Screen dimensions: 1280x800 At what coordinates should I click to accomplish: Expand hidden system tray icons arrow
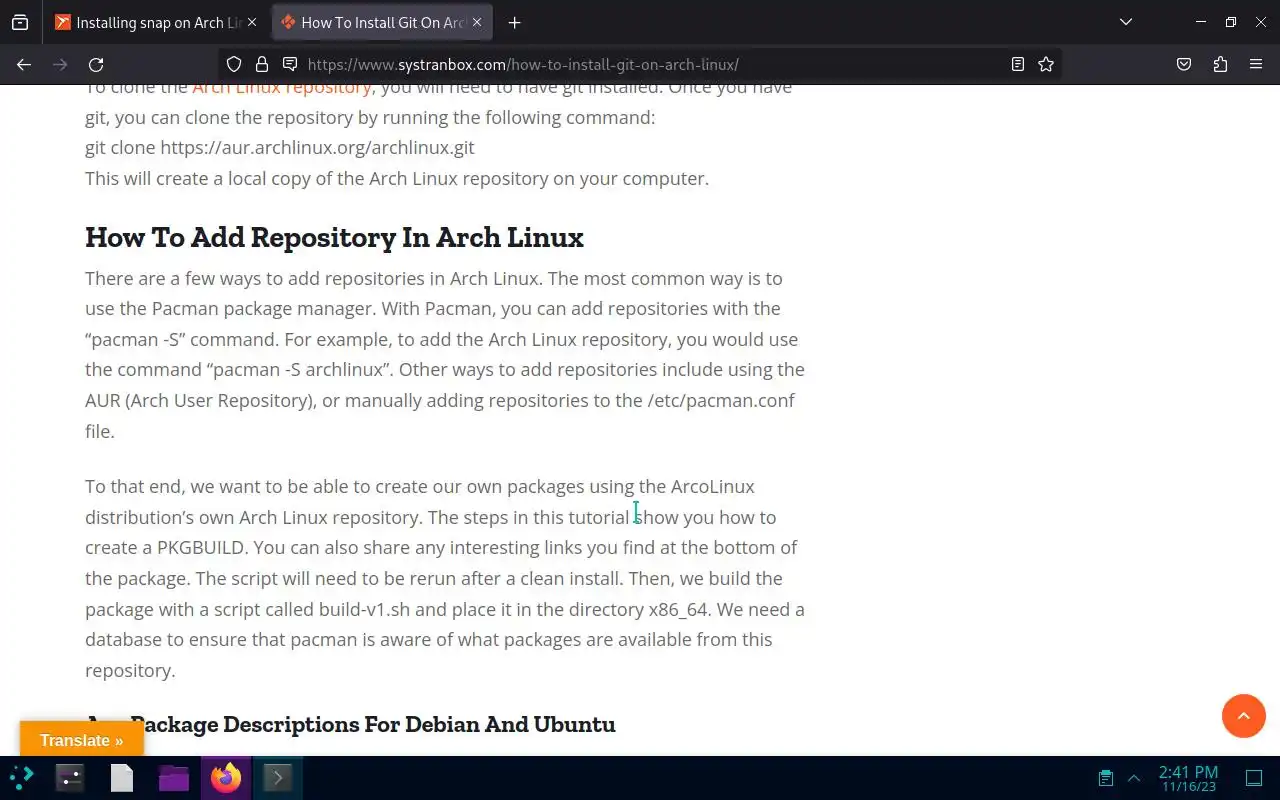(1134, 778)
